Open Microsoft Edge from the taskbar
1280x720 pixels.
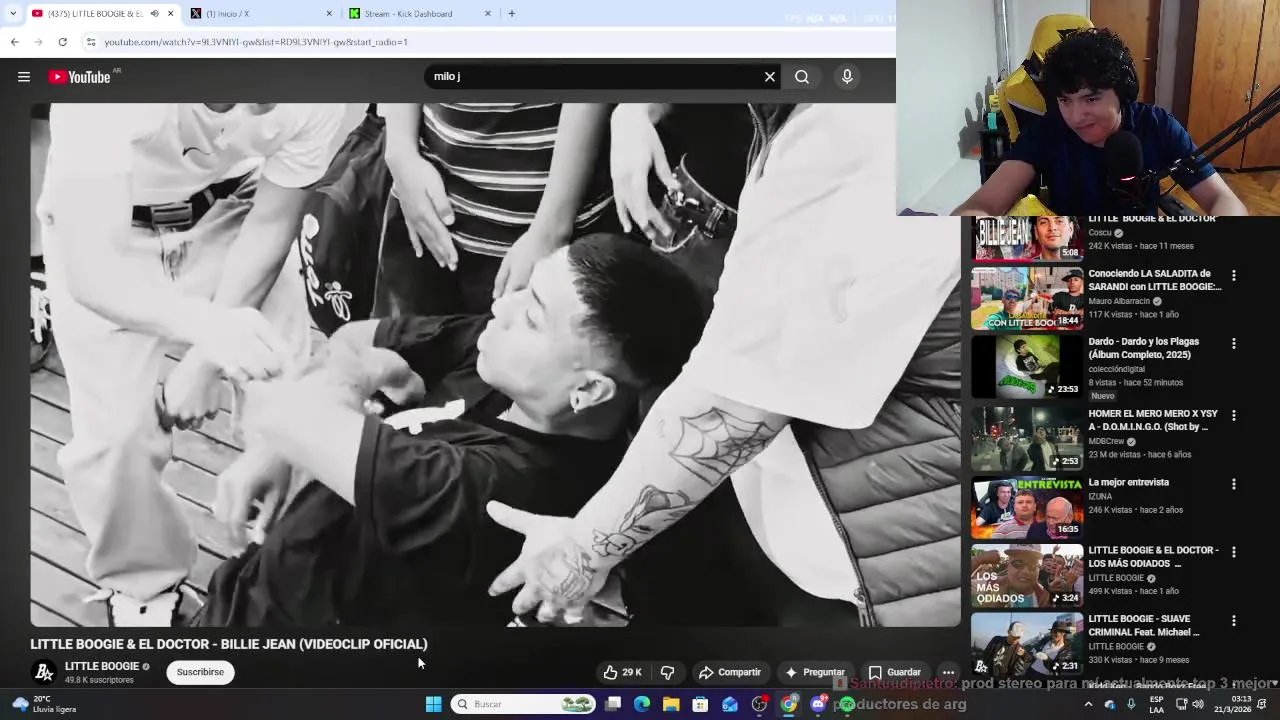tap(642, 704)
